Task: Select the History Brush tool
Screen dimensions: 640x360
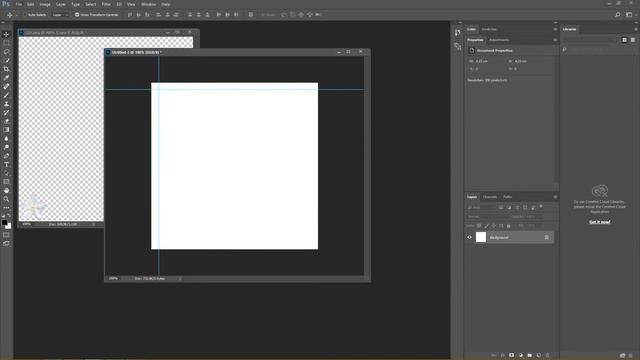Action: click(x=6, y=112)
